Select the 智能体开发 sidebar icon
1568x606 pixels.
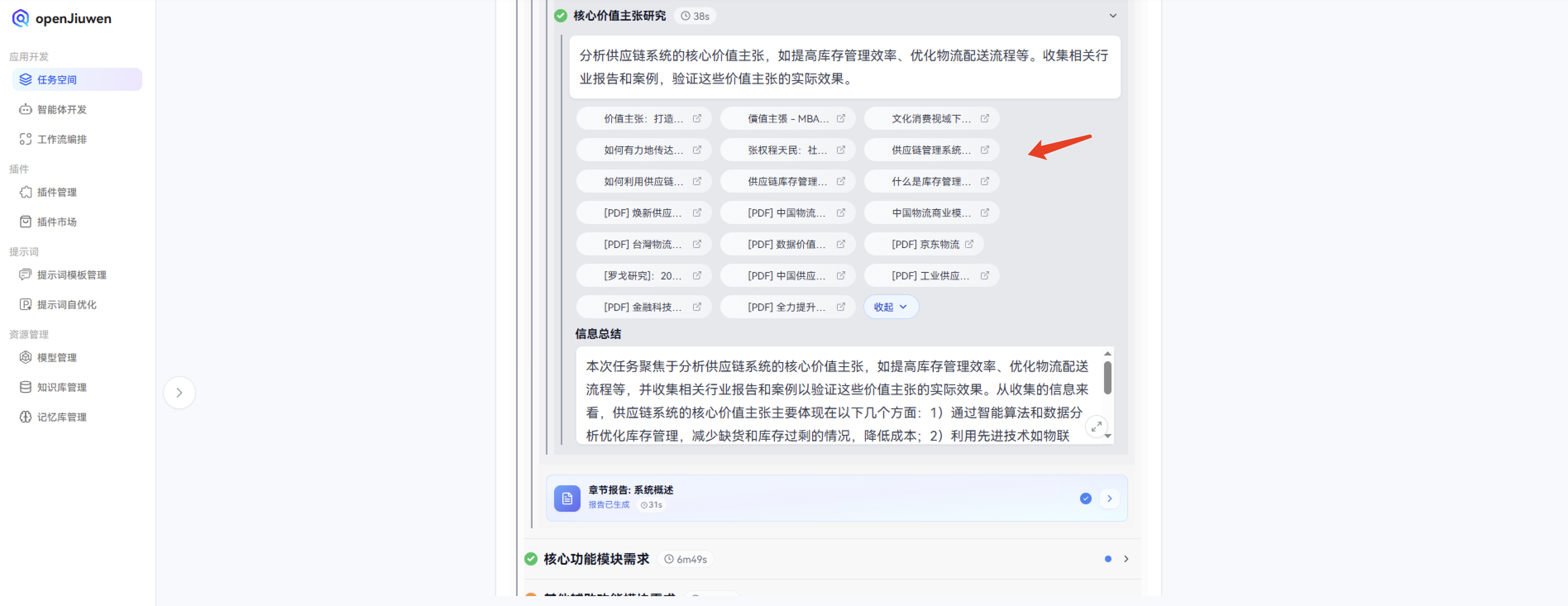coord(25,110)
